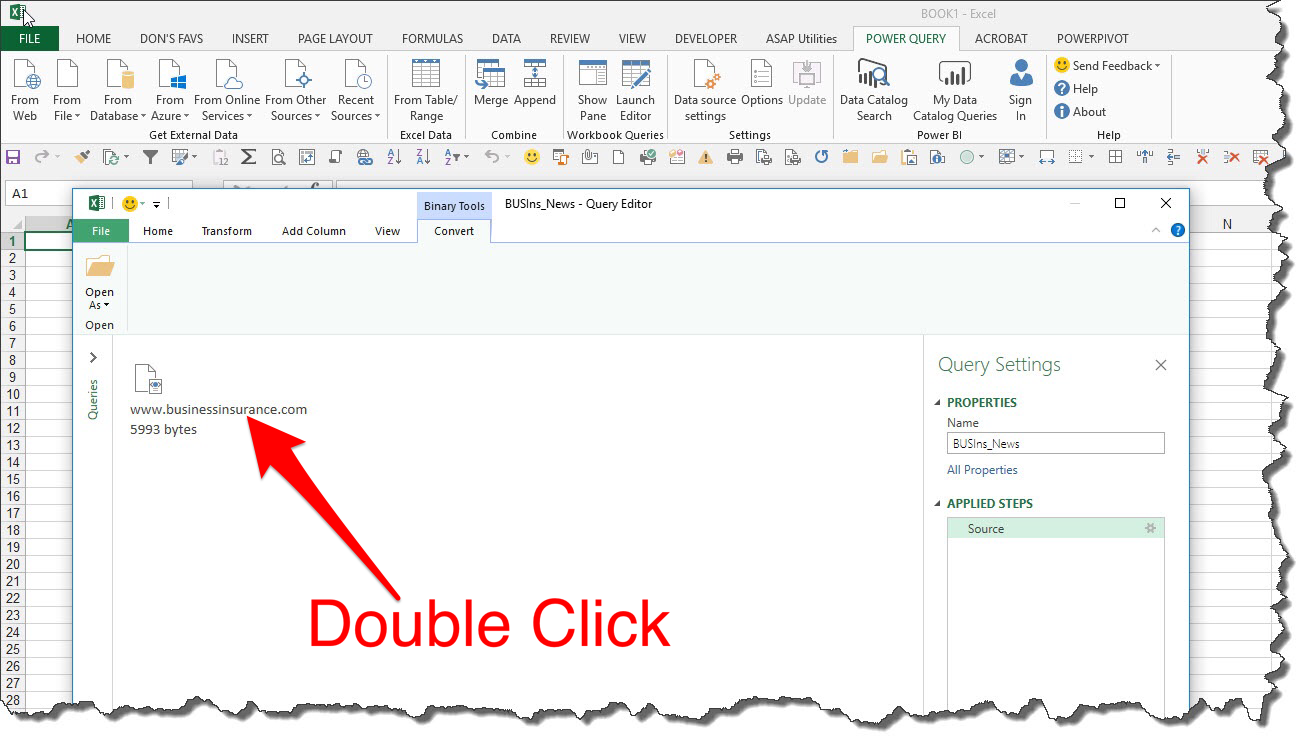This screenshot has height=743, width=1310.
Task: Select the HOME ribbon tab
Action: [93, 38]
